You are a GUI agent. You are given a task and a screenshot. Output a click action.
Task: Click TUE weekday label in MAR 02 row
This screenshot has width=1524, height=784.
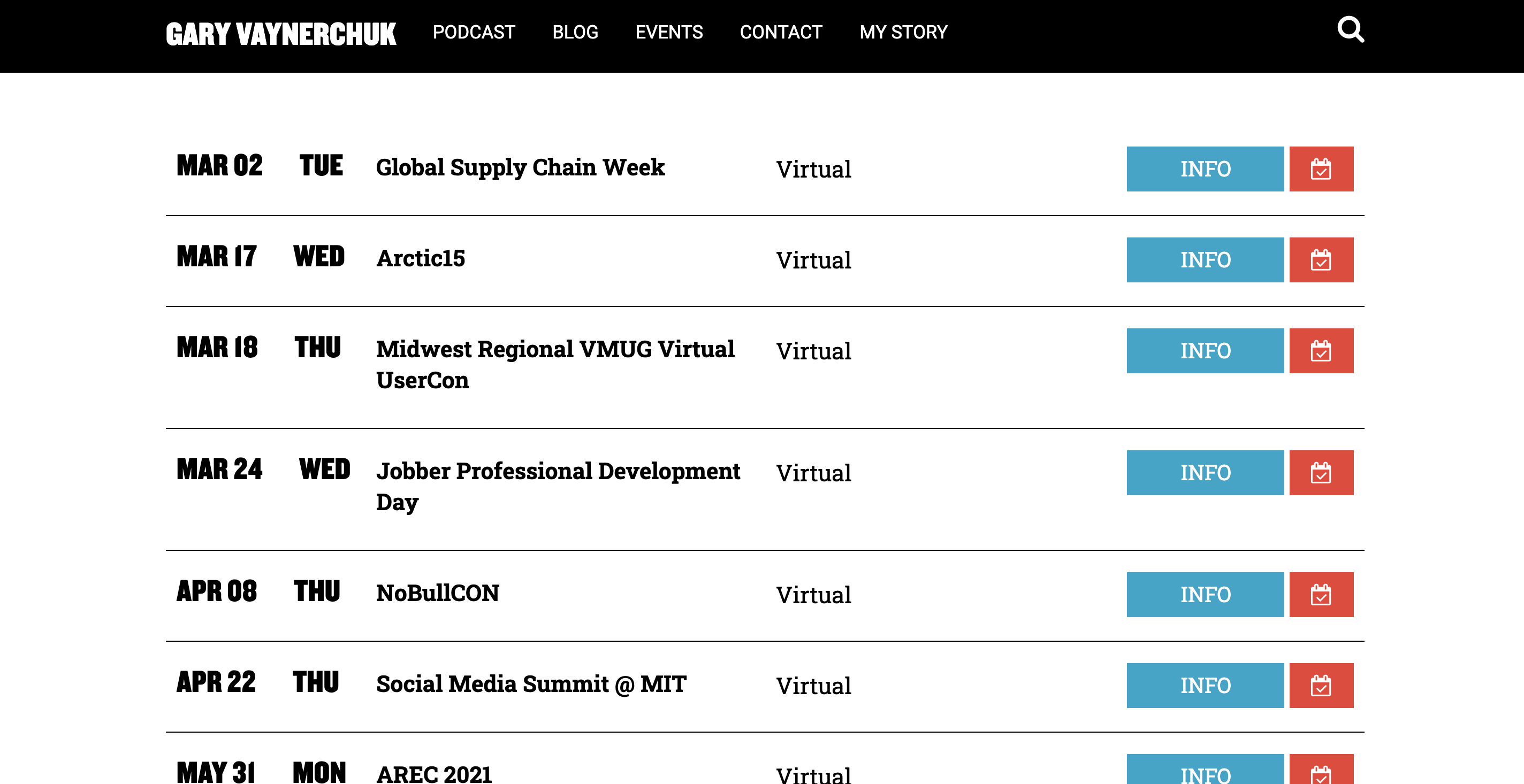[321, 166]
